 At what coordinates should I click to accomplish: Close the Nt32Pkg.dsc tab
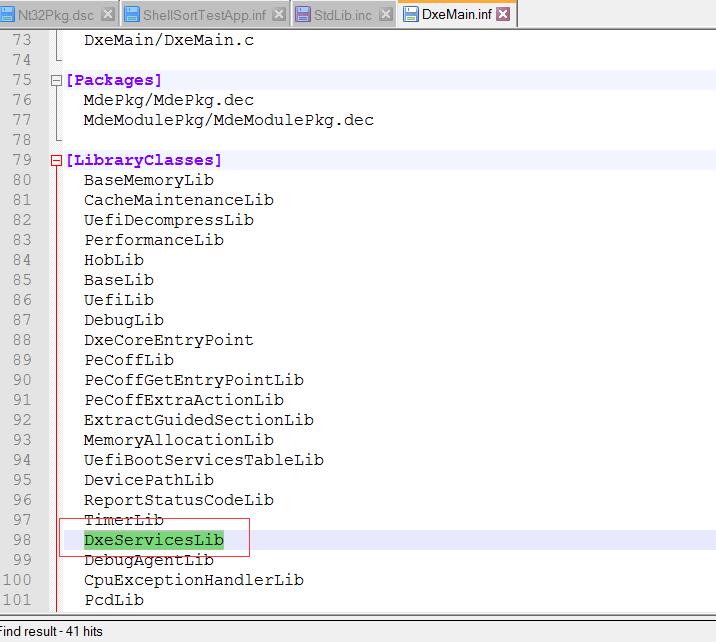[108, 15]
